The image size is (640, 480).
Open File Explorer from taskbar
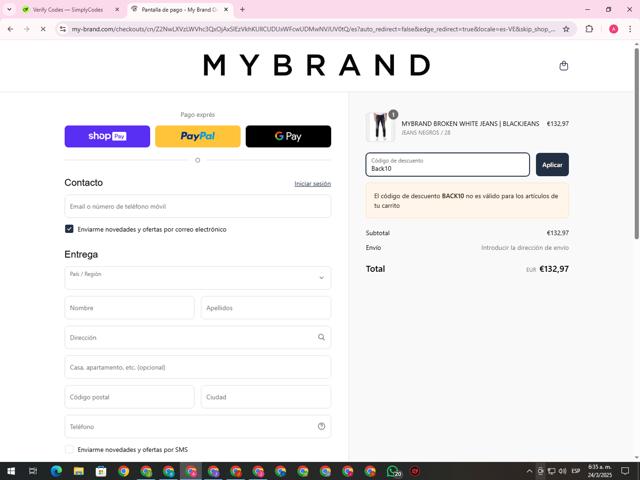[79, 471]
